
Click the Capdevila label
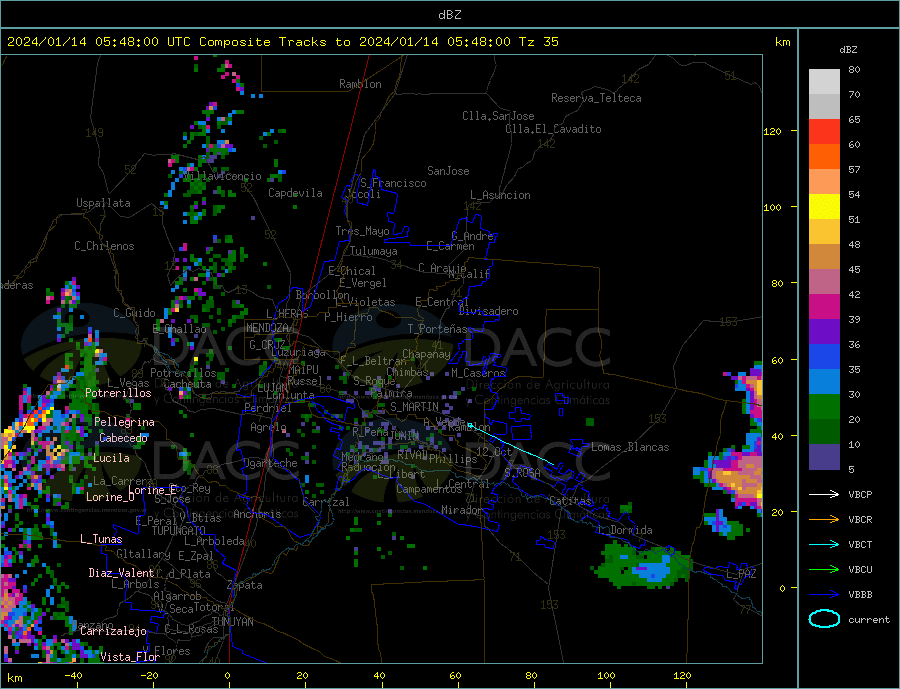pyautogui.click(x=295, y=193)
